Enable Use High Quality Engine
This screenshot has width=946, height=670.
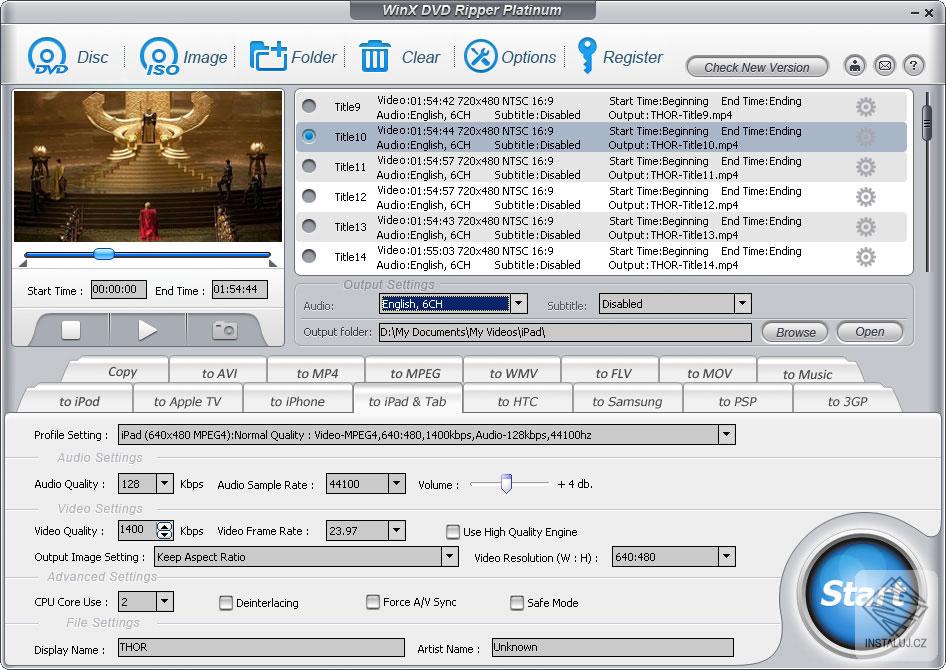[x=453, y=532]
